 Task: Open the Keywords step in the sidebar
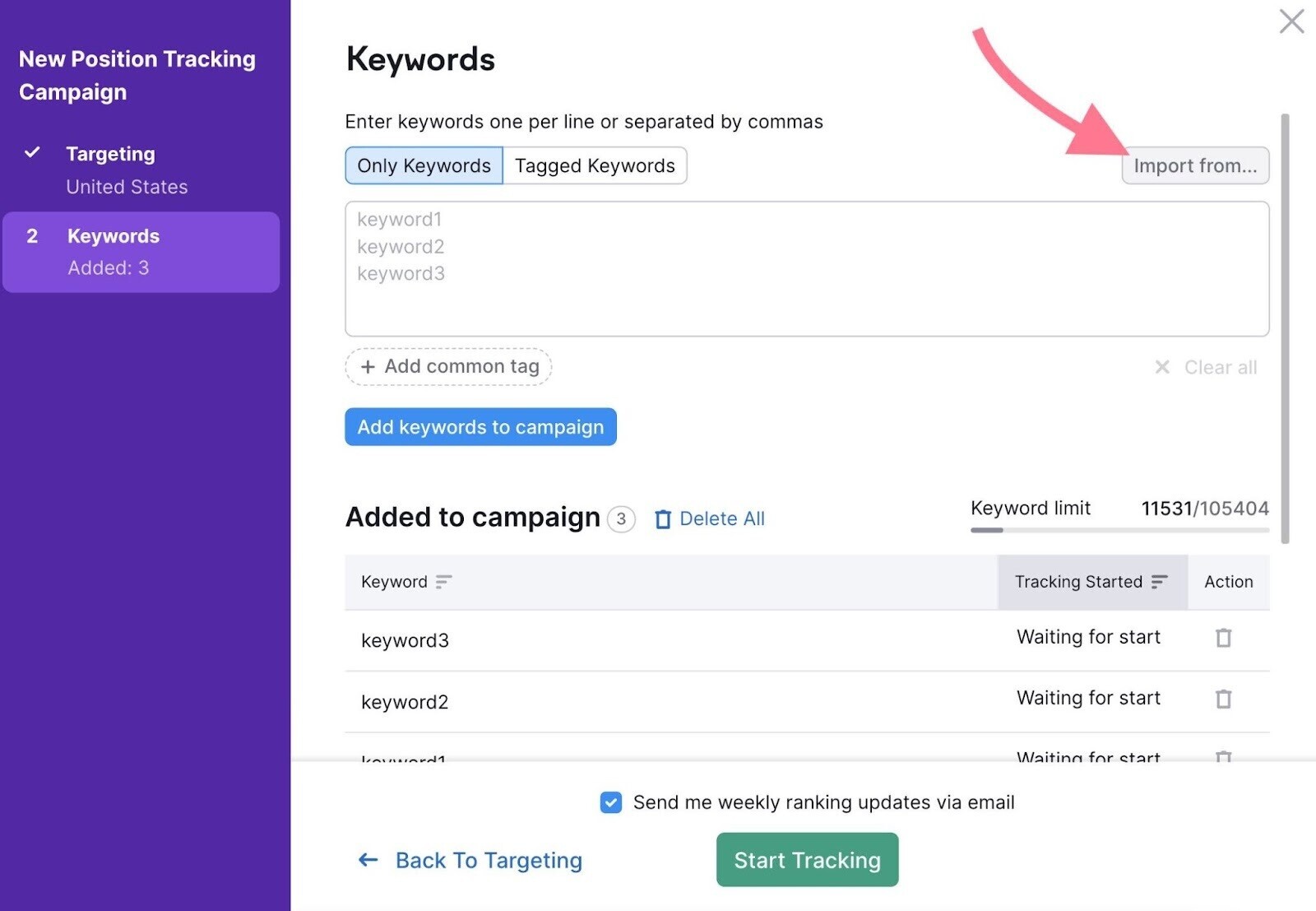[x=113, y=236]
